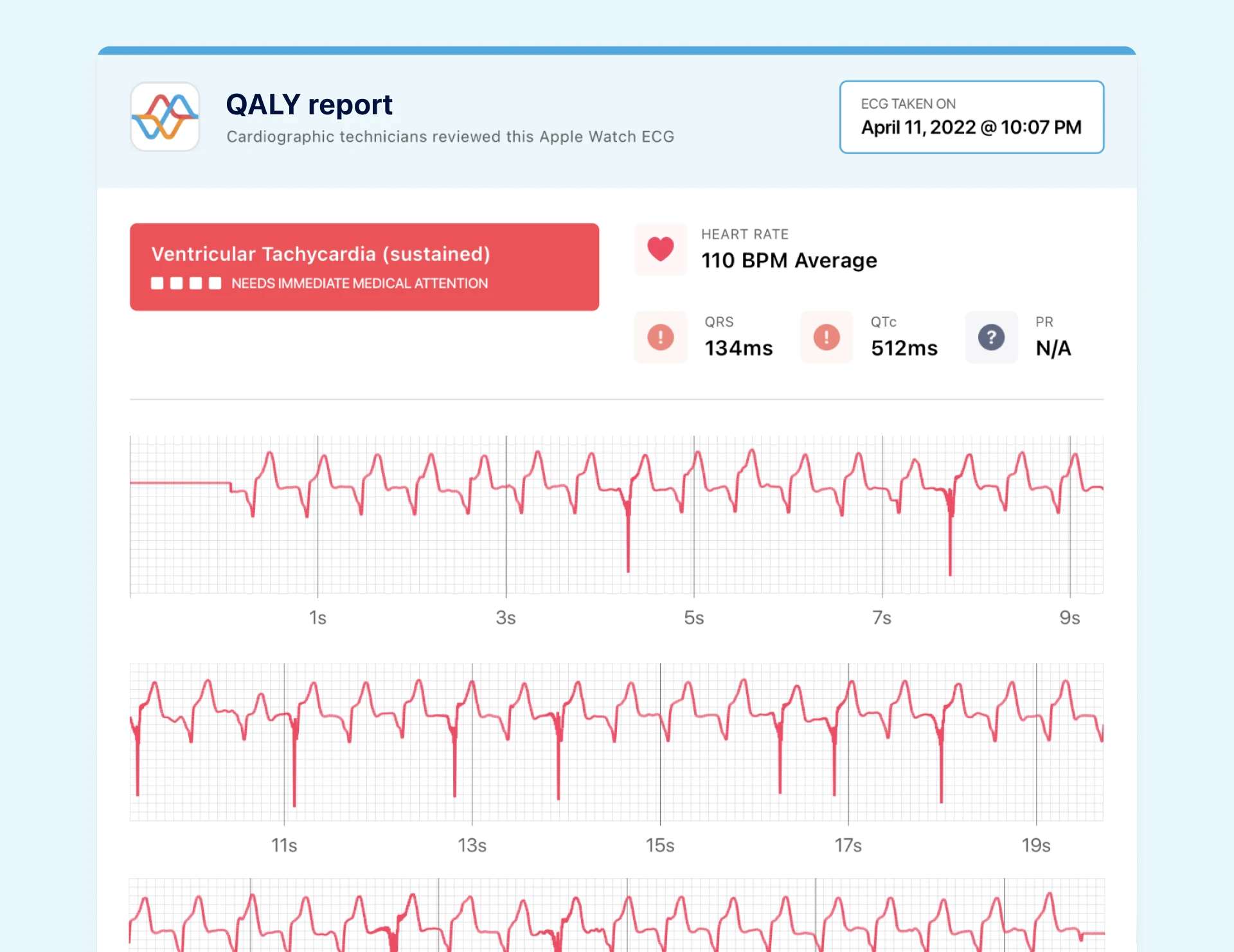1234x952 pixels.
Task: Click NEEDS IMMEDIATE MEDICAL ATTENTION label
Action: (359, 283)
